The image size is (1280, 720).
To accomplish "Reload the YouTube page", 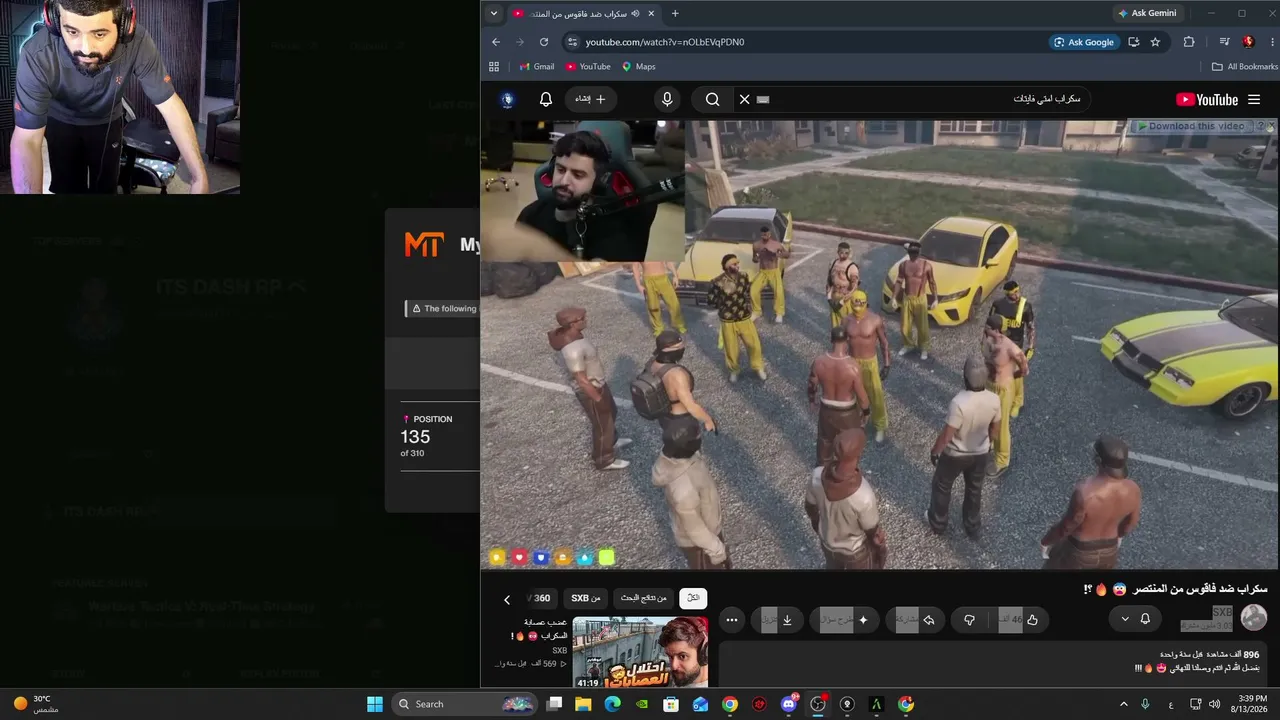I will pos(544,42).
